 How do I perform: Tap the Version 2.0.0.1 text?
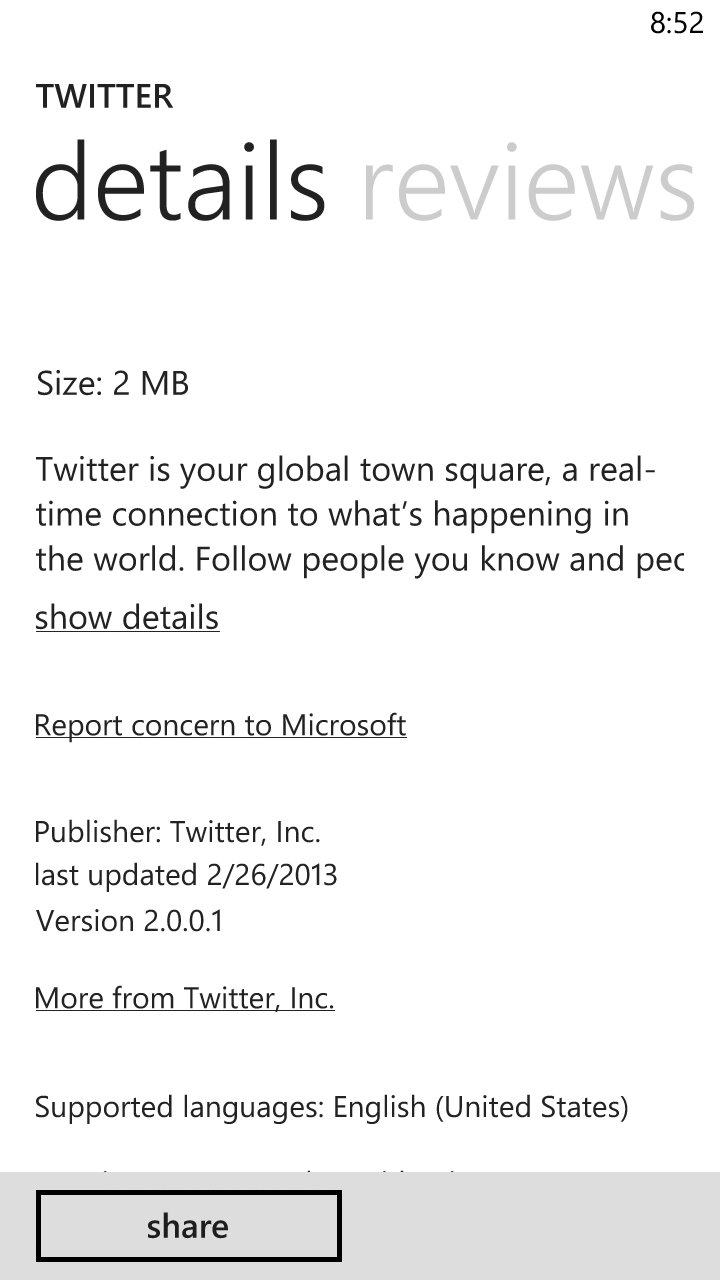(x=129, y=921)
